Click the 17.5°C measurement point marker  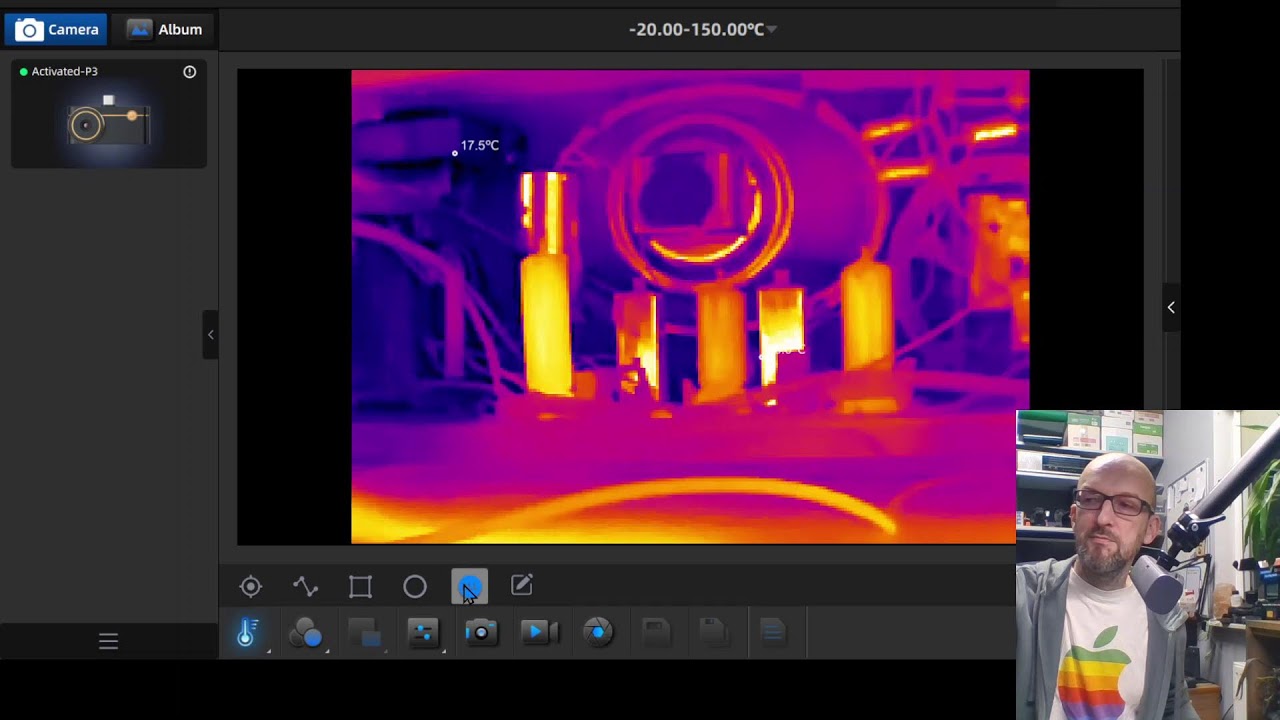pos(455,153)
